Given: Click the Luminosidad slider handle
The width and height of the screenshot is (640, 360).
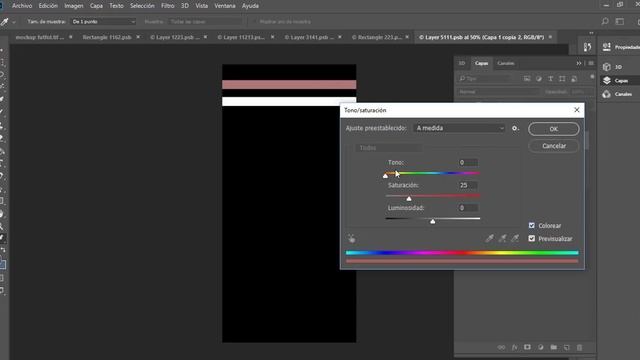Looking at the screenshot, I should click(x=433, y=221).
